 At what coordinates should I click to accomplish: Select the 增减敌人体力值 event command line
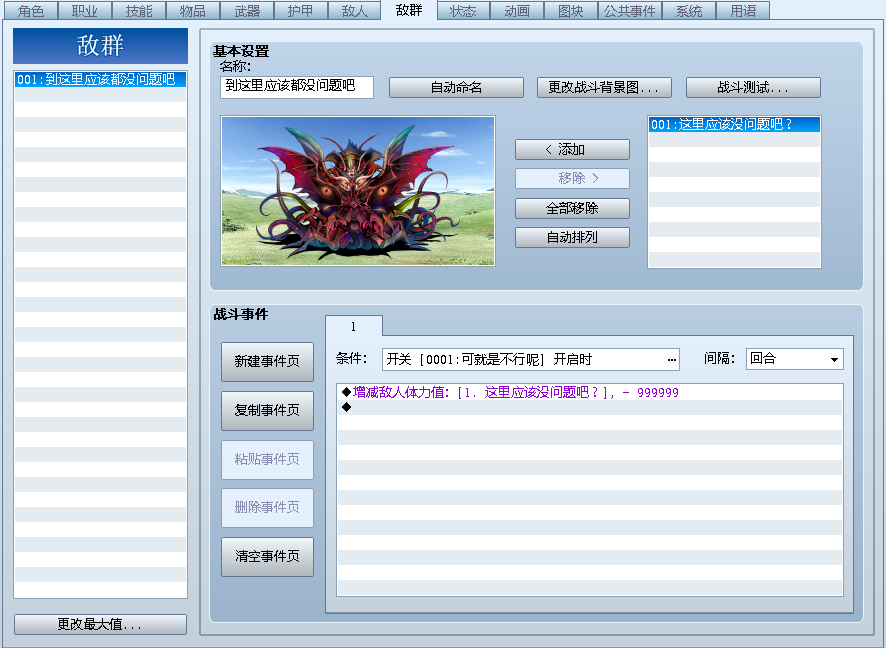coord(590,392)
